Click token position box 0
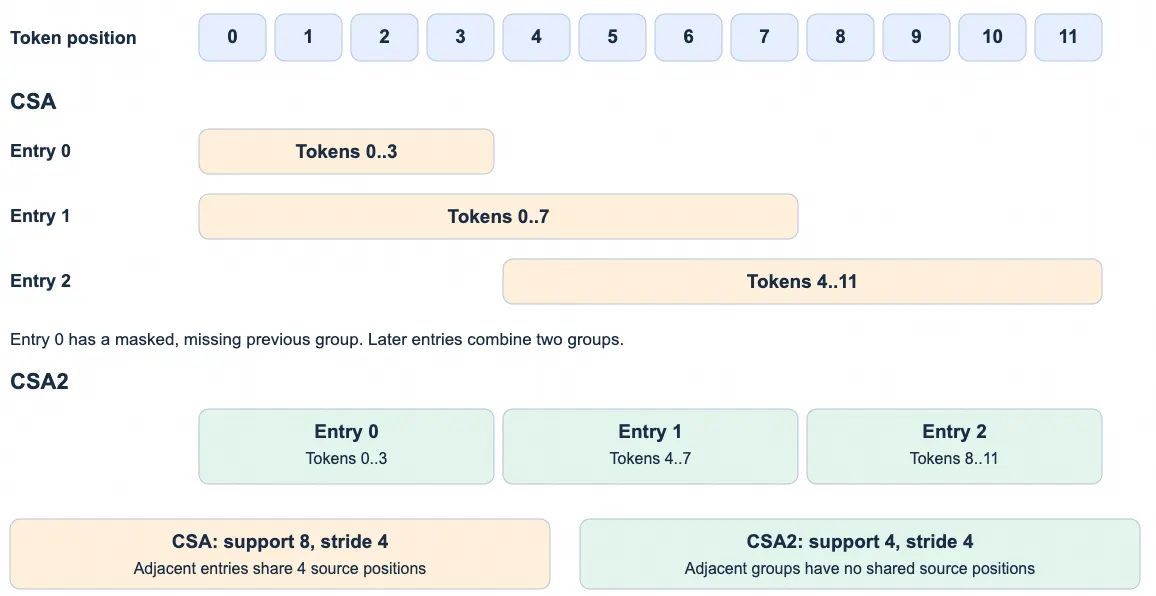Screen dimensions: 1156x596 pyautogui.click(x=232, y=37)
